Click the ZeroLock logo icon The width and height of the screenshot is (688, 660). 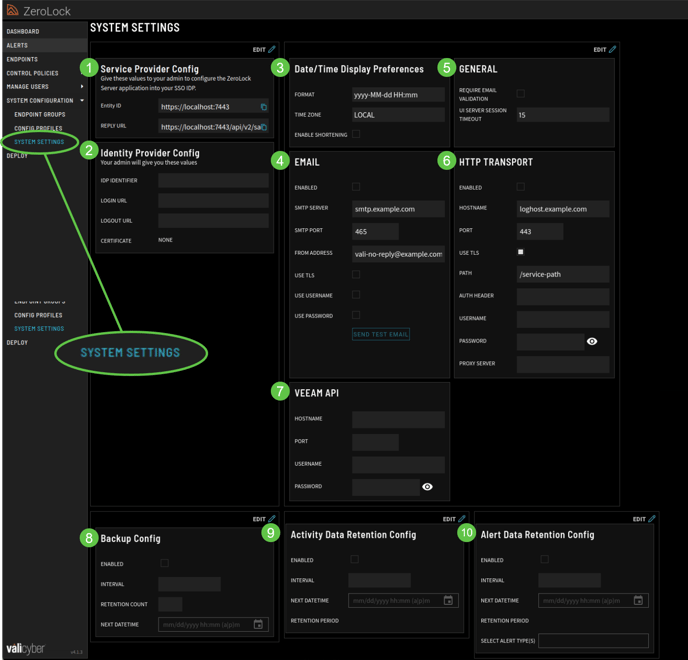12,10
